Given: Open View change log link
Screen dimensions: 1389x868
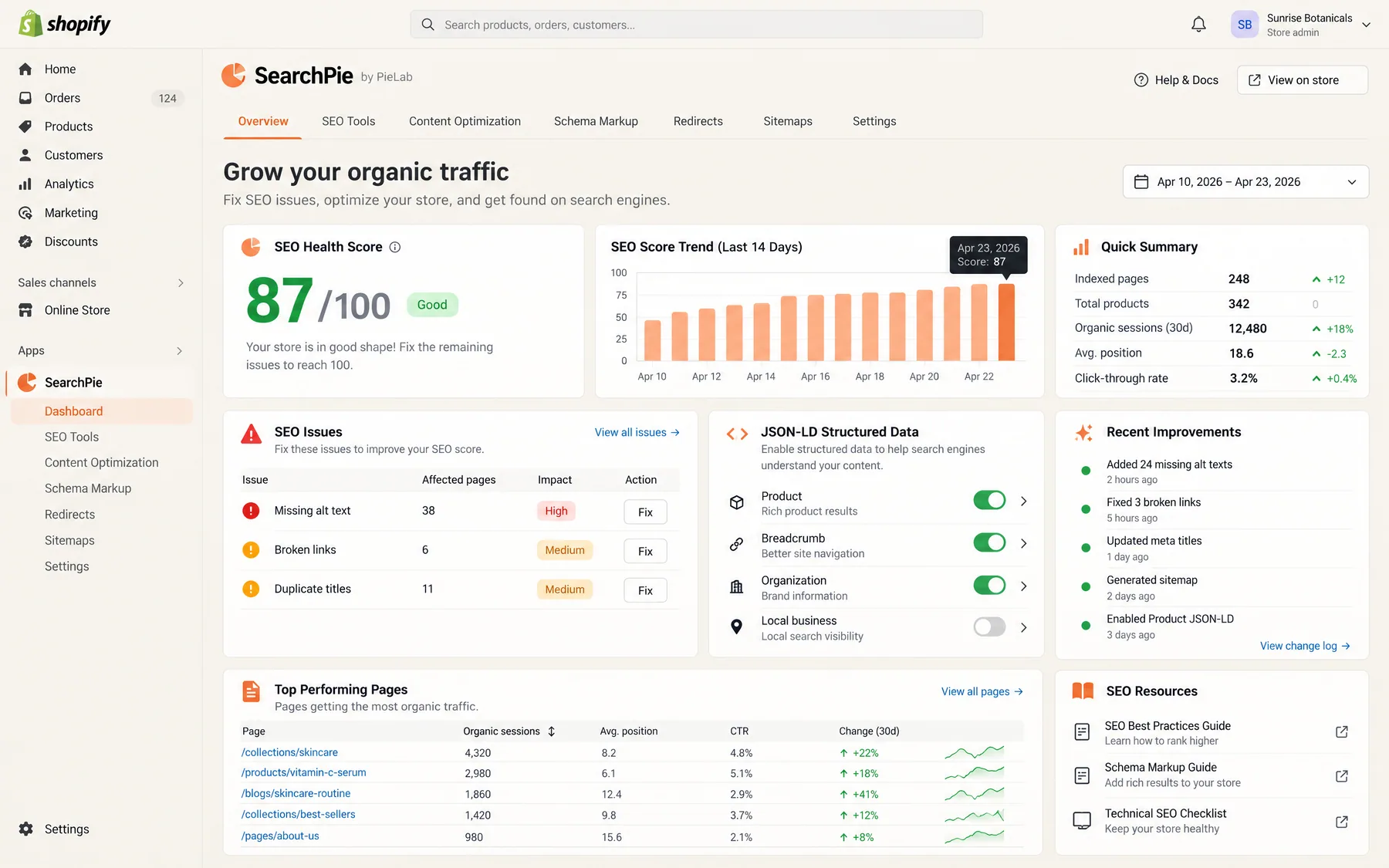Looking at the screenshot, I should [x=1305, y=647].
